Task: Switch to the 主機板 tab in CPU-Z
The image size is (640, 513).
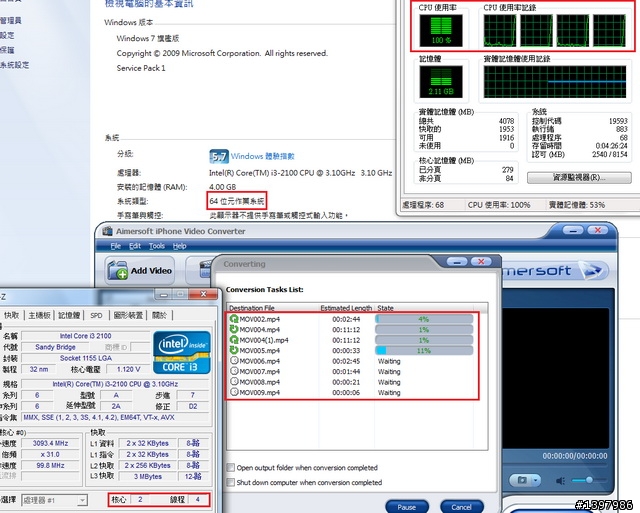Action: (40, 315)
